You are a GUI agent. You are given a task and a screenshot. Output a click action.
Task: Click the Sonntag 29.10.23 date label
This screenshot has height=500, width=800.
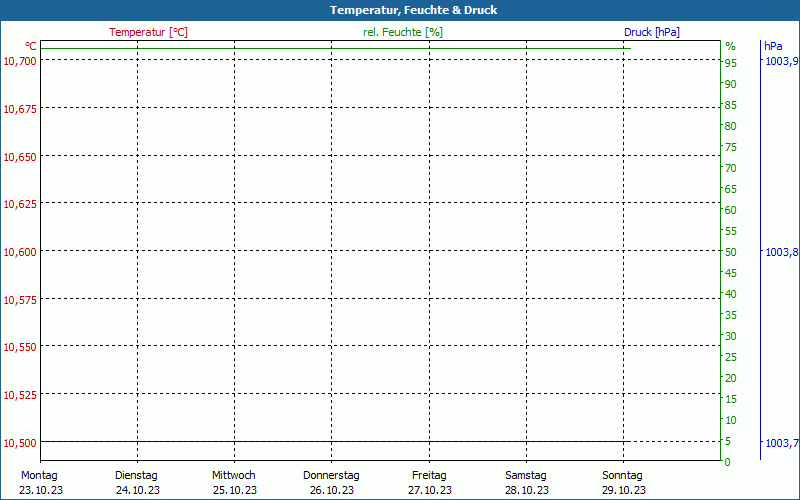[622, 482]
